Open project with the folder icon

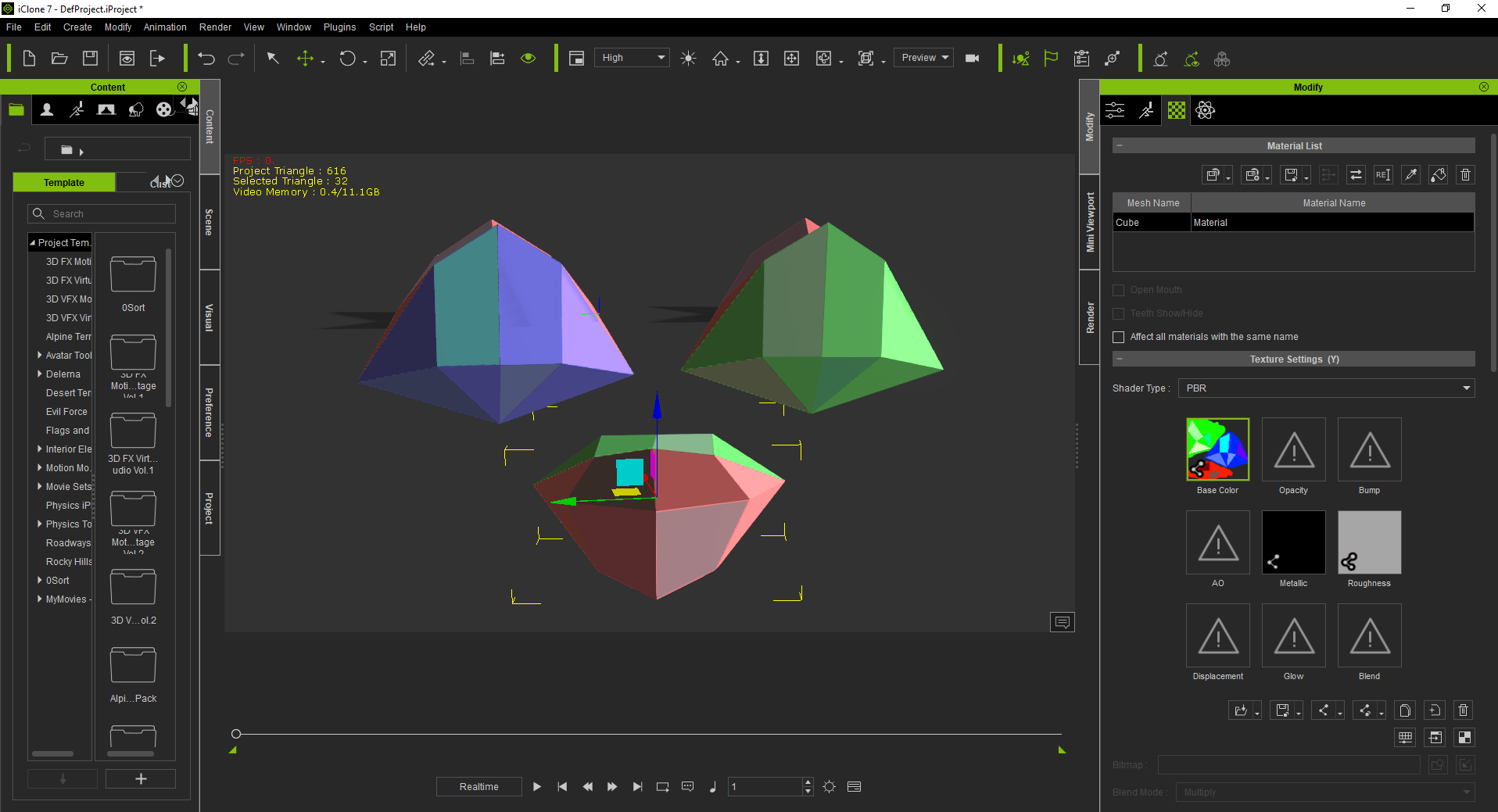(59, 59)
